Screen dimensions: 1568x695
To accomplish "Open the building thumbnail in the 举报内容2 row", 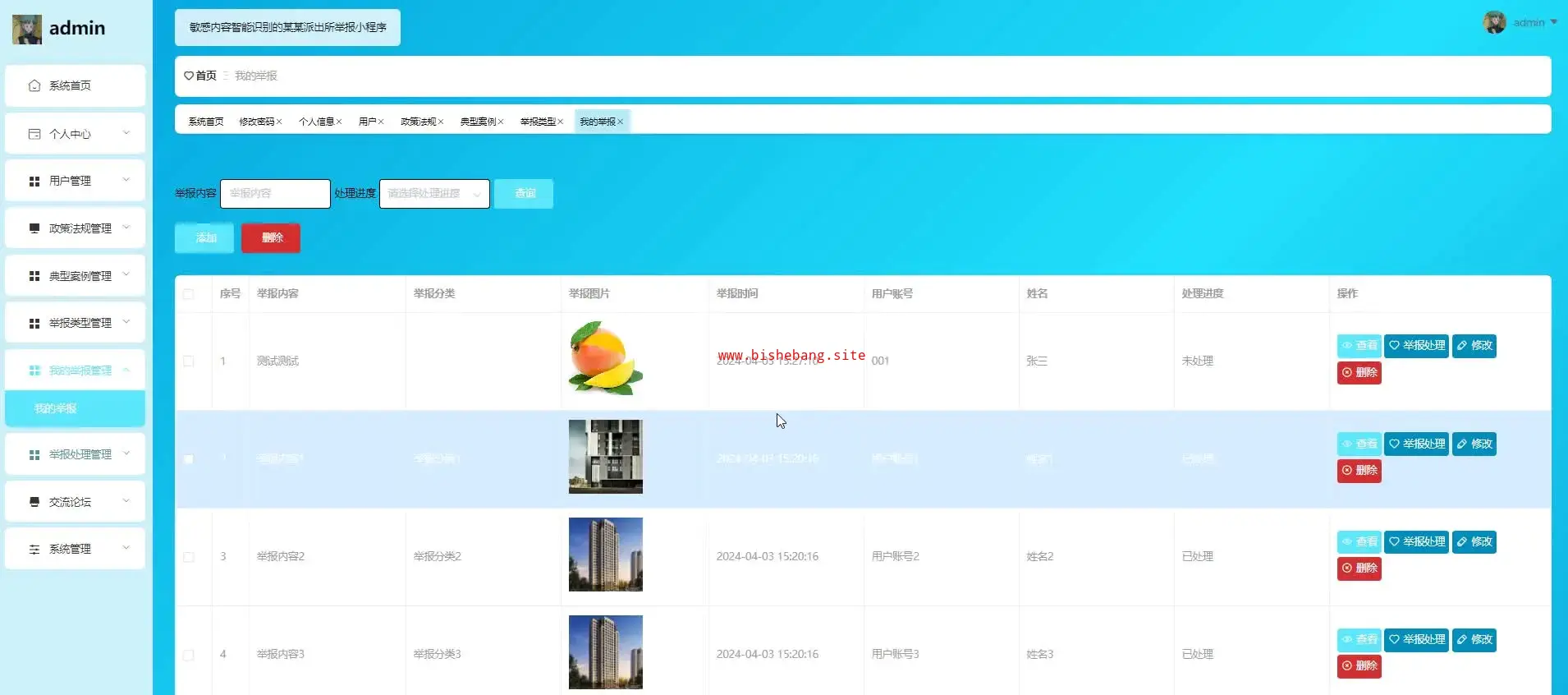I will [x=606, y=555].
